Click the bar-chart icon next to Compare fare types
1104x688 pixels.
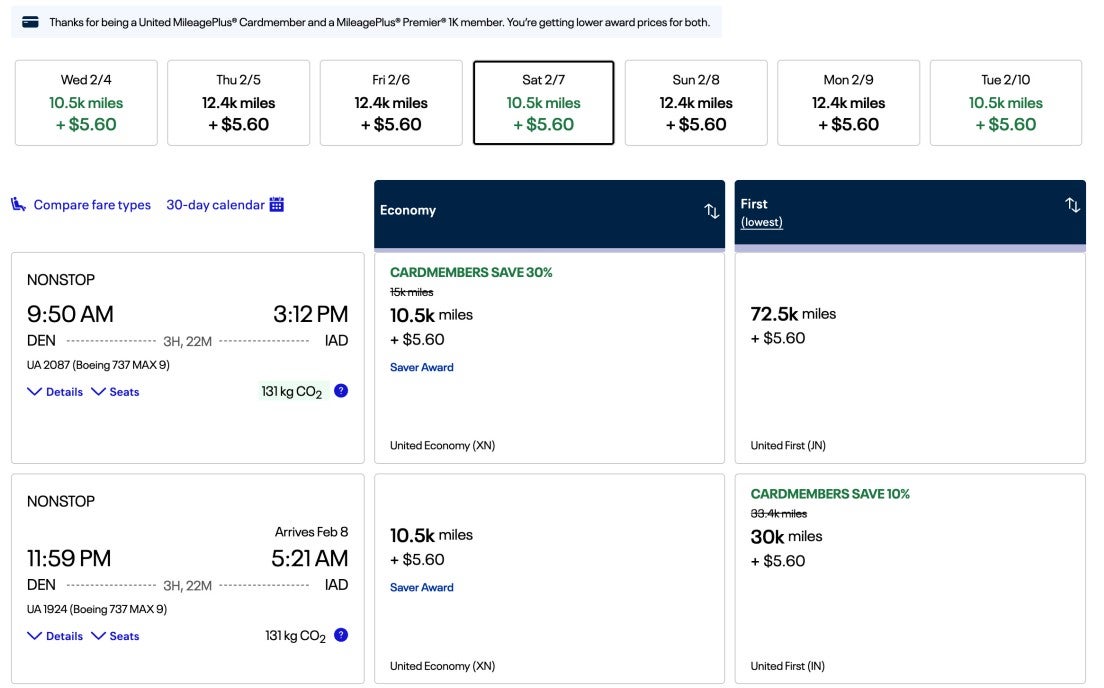(x=18, y=204)
